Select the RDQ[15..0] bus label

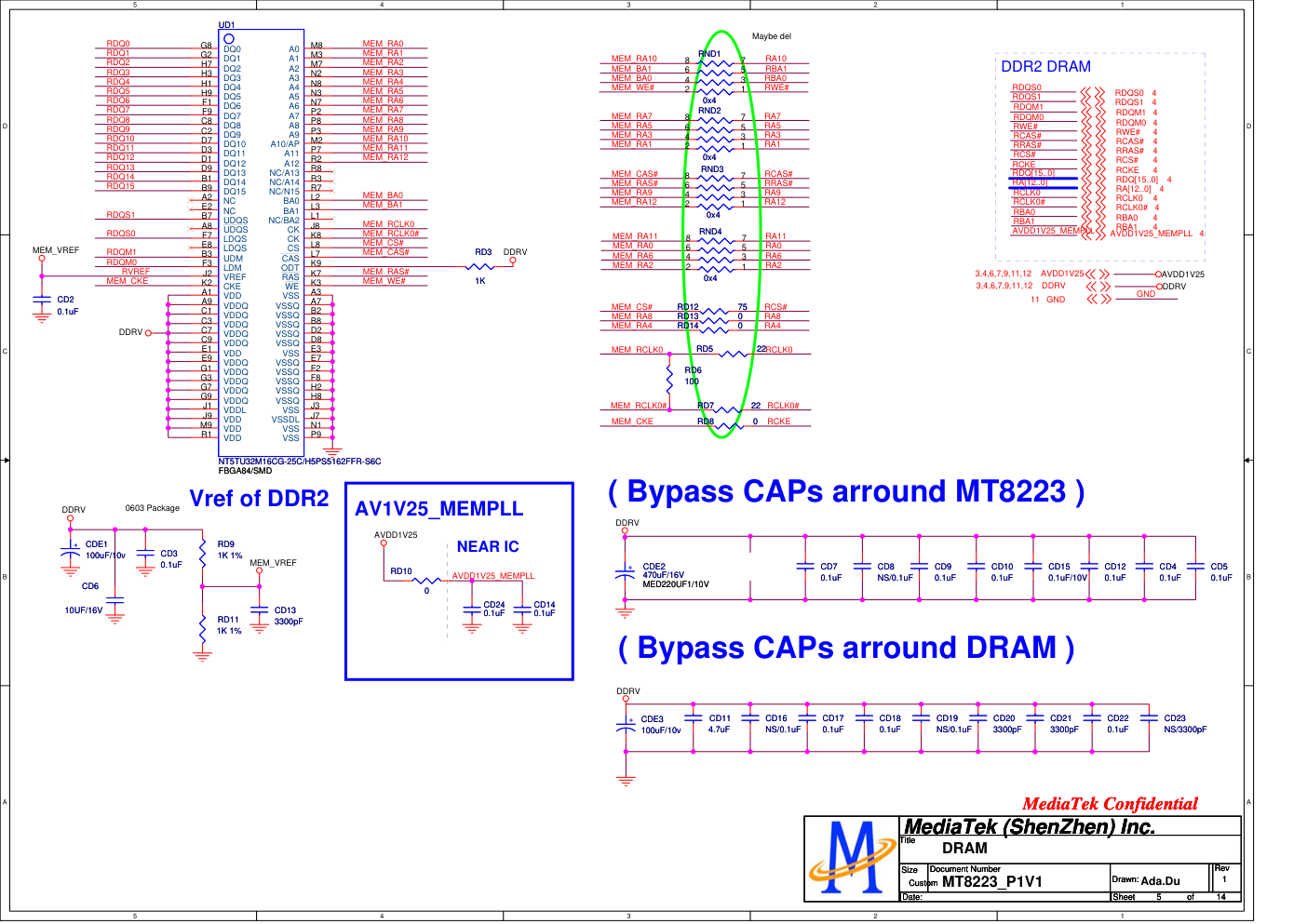[x=1034, y=173]
